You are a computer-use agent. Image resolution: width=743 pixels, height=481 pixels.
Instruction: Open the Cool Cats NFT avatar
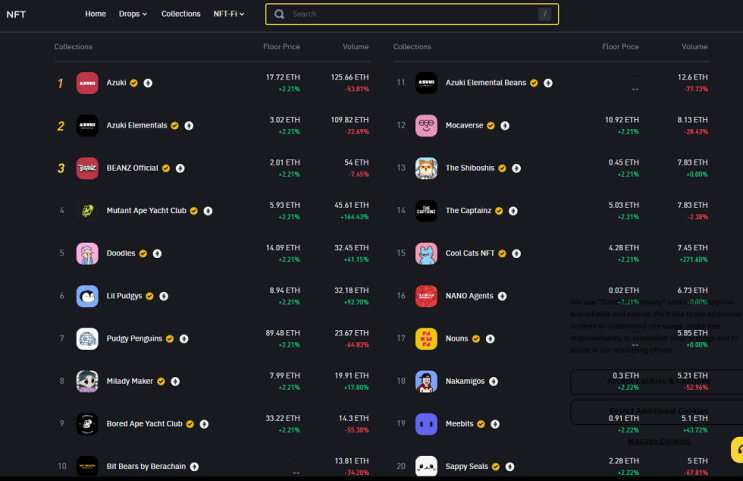click(426, 254)
